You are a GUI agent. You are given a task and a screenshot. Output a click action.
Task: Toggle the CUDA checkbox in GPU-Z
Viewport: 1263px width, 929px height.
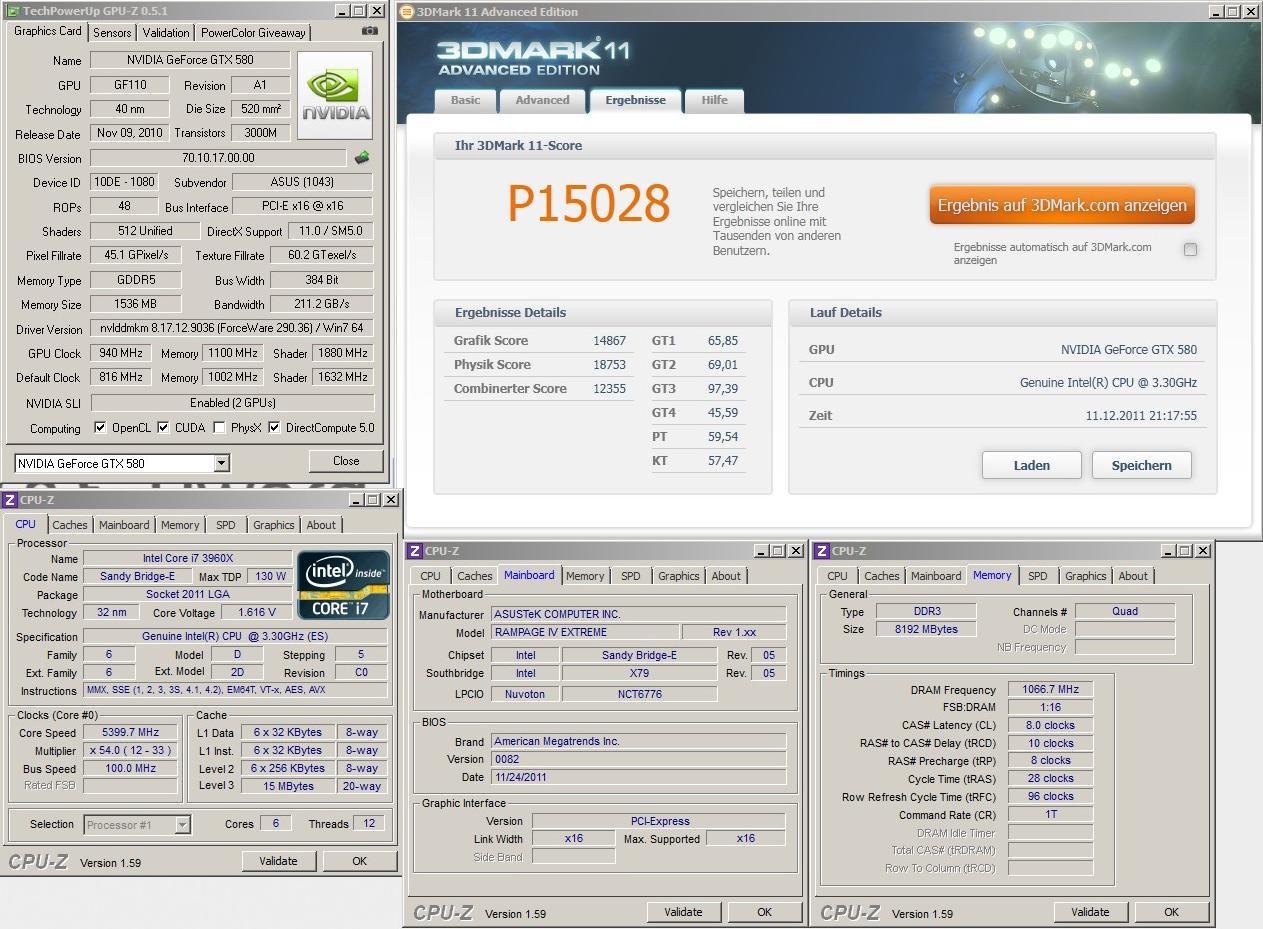163,427
